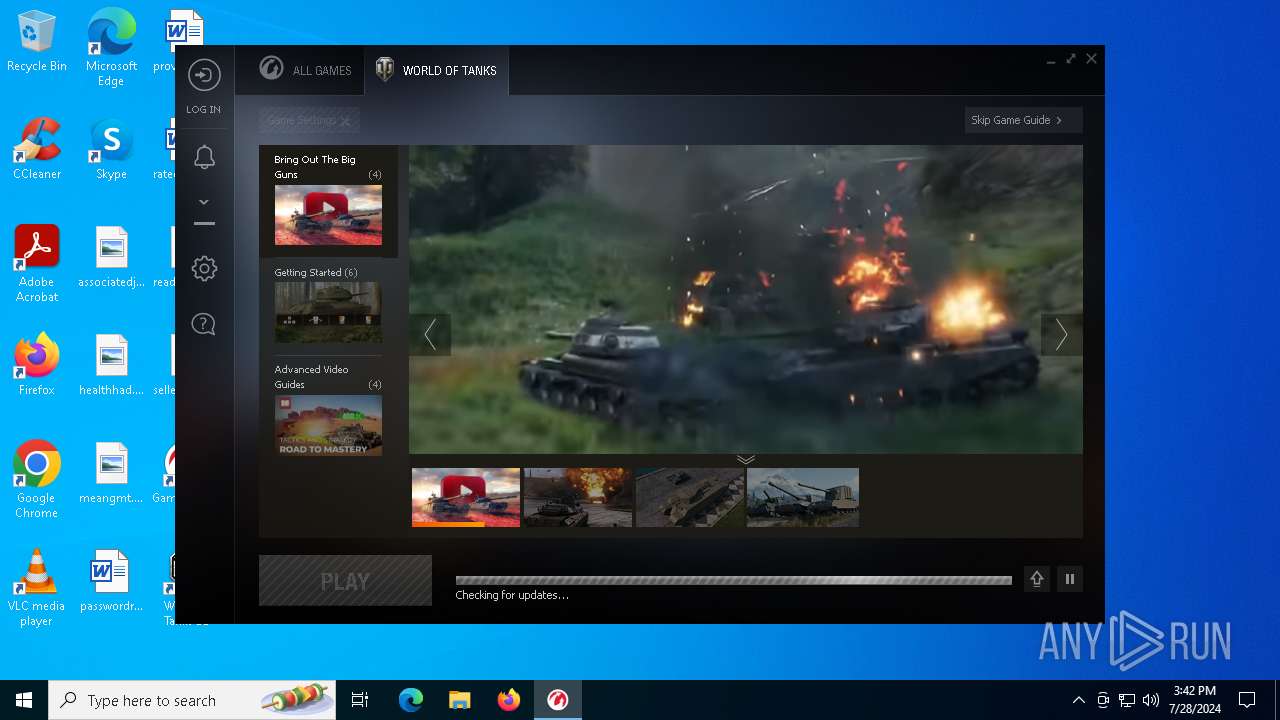1280x720 pixels.
Task: Open Firefox desktop shortcut
Action: pos(37,365)
